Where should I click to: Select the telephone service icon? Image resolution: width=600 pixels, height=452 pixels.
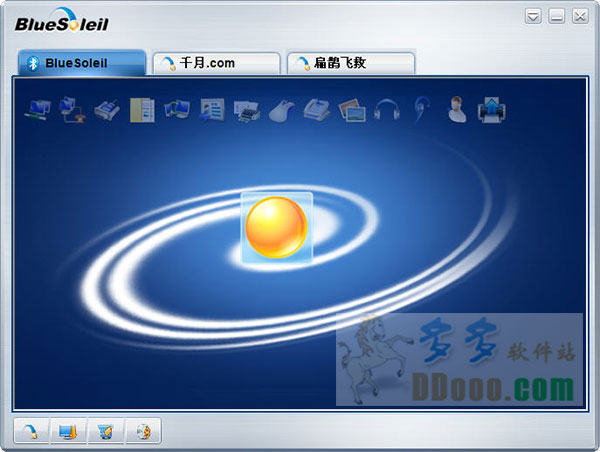pos(317,110)
